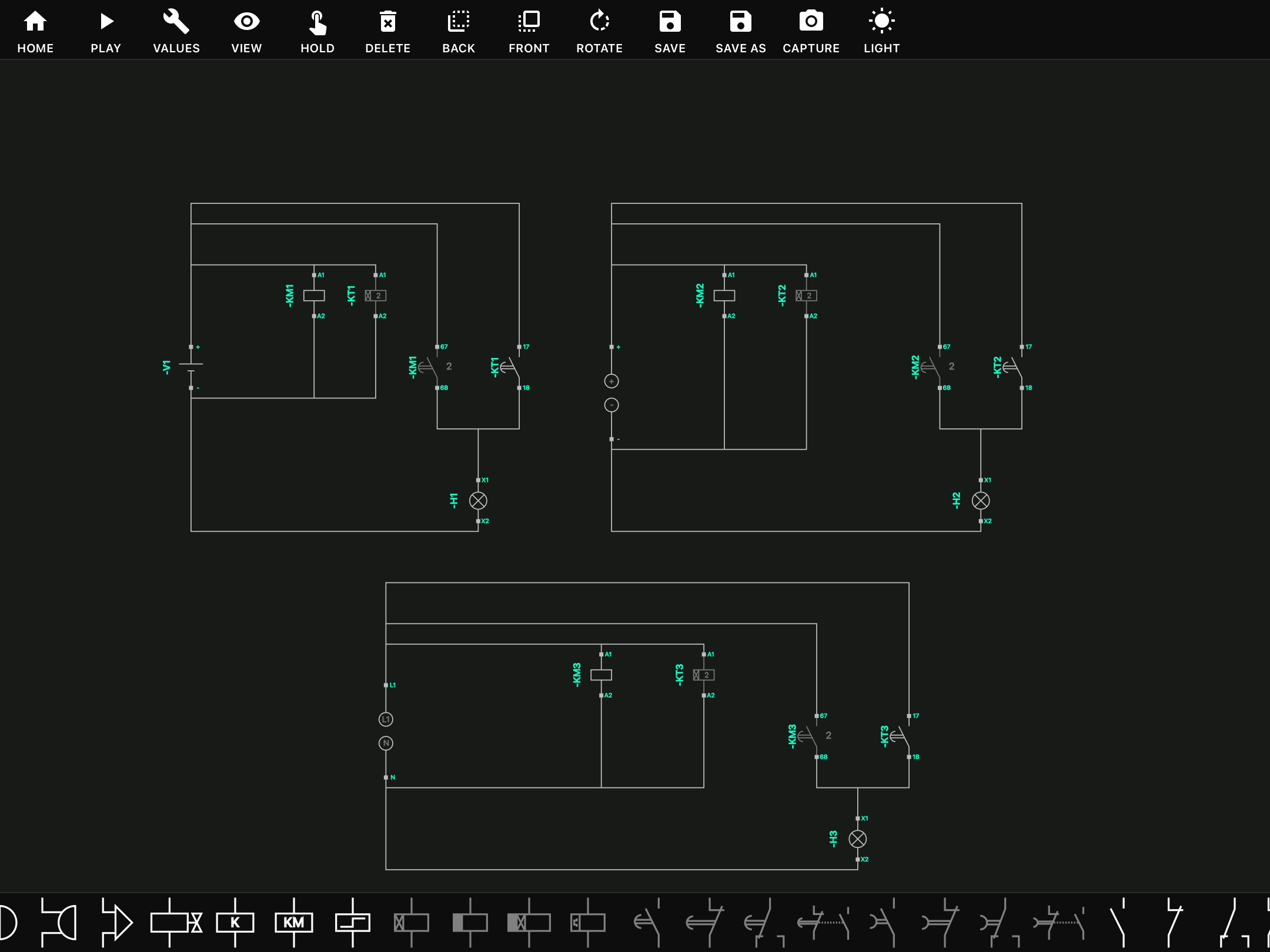Send selection to BACK

pos(459,31)
